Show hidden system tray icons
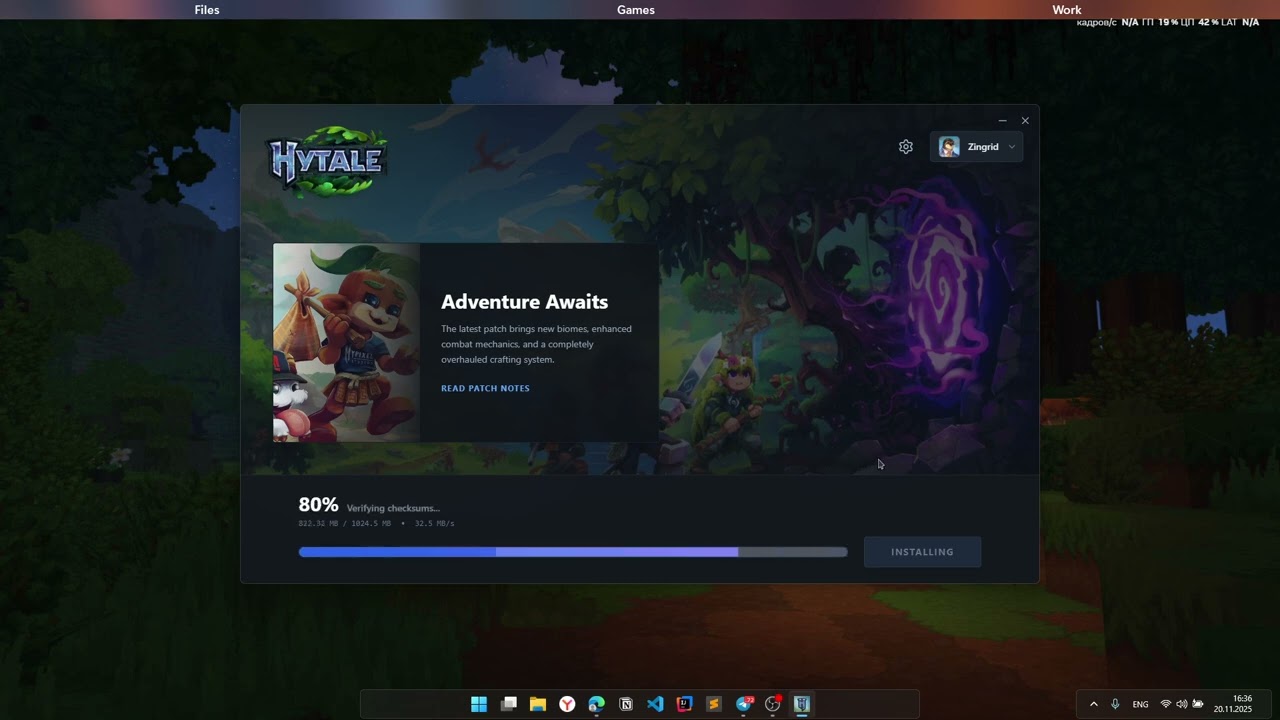1280x720 pixels. [x=1094, y=704]
